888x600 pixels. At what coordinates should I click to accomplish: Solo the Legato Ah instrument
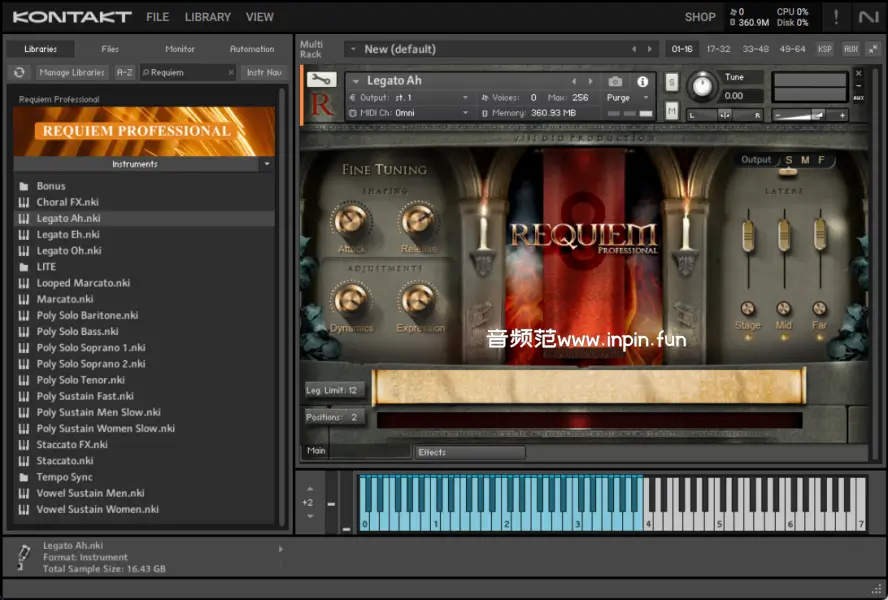coord(672,83)
